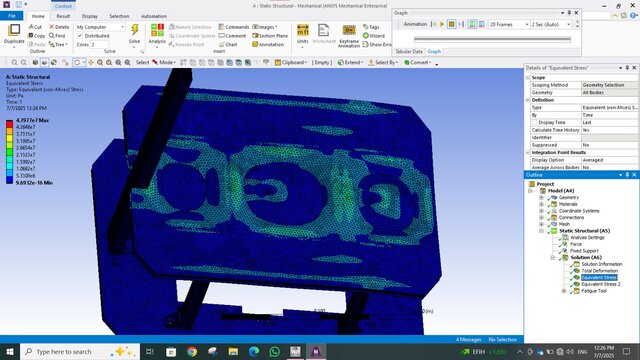This screenshot has height=360, width=640.
Task: Click the Units icon
Action: [x=302, y=30]
